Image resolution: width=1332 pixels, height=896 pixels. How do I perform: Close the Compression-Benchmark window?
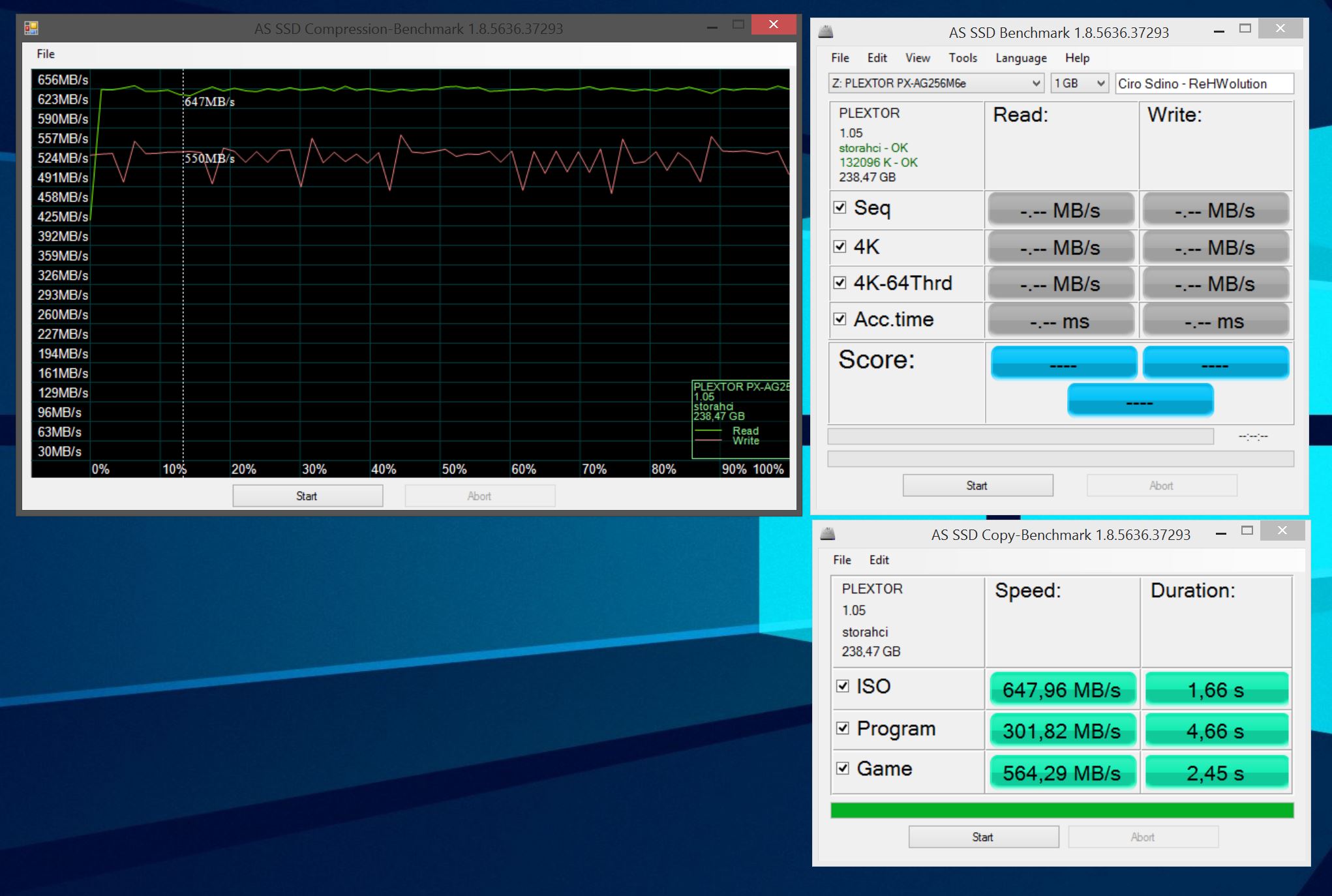(773, 24)
